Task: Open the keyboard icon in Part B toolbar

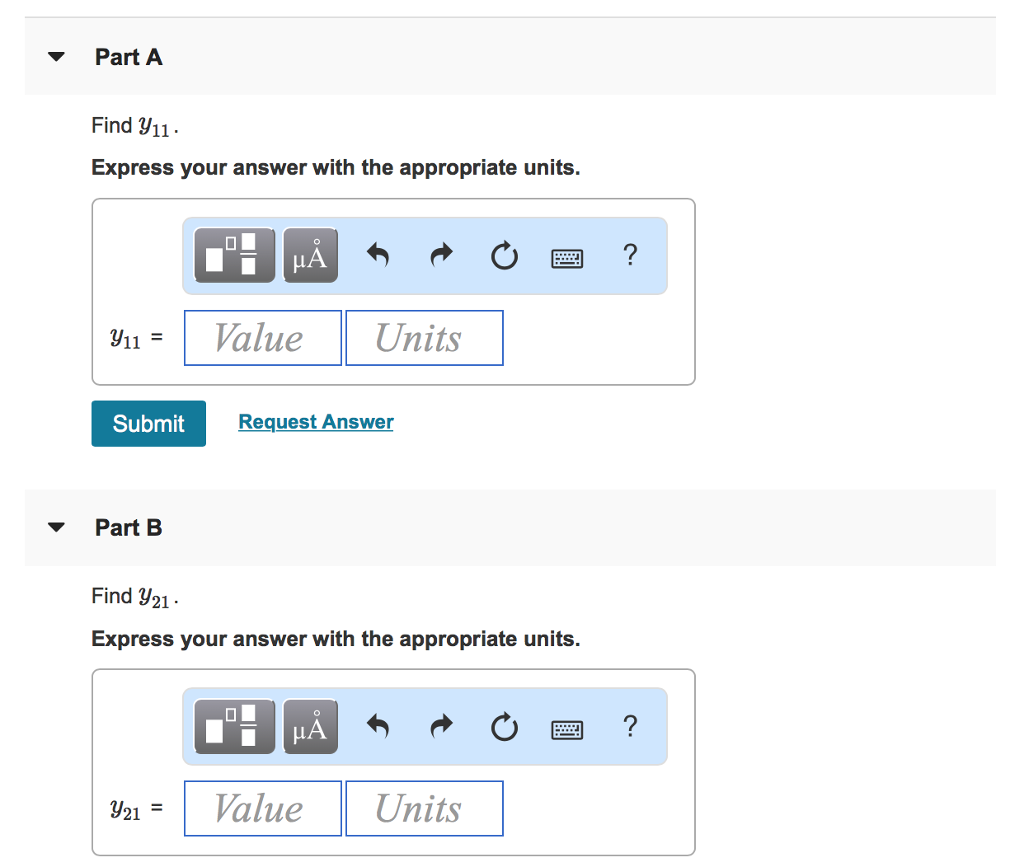Action: click(566, 727)
